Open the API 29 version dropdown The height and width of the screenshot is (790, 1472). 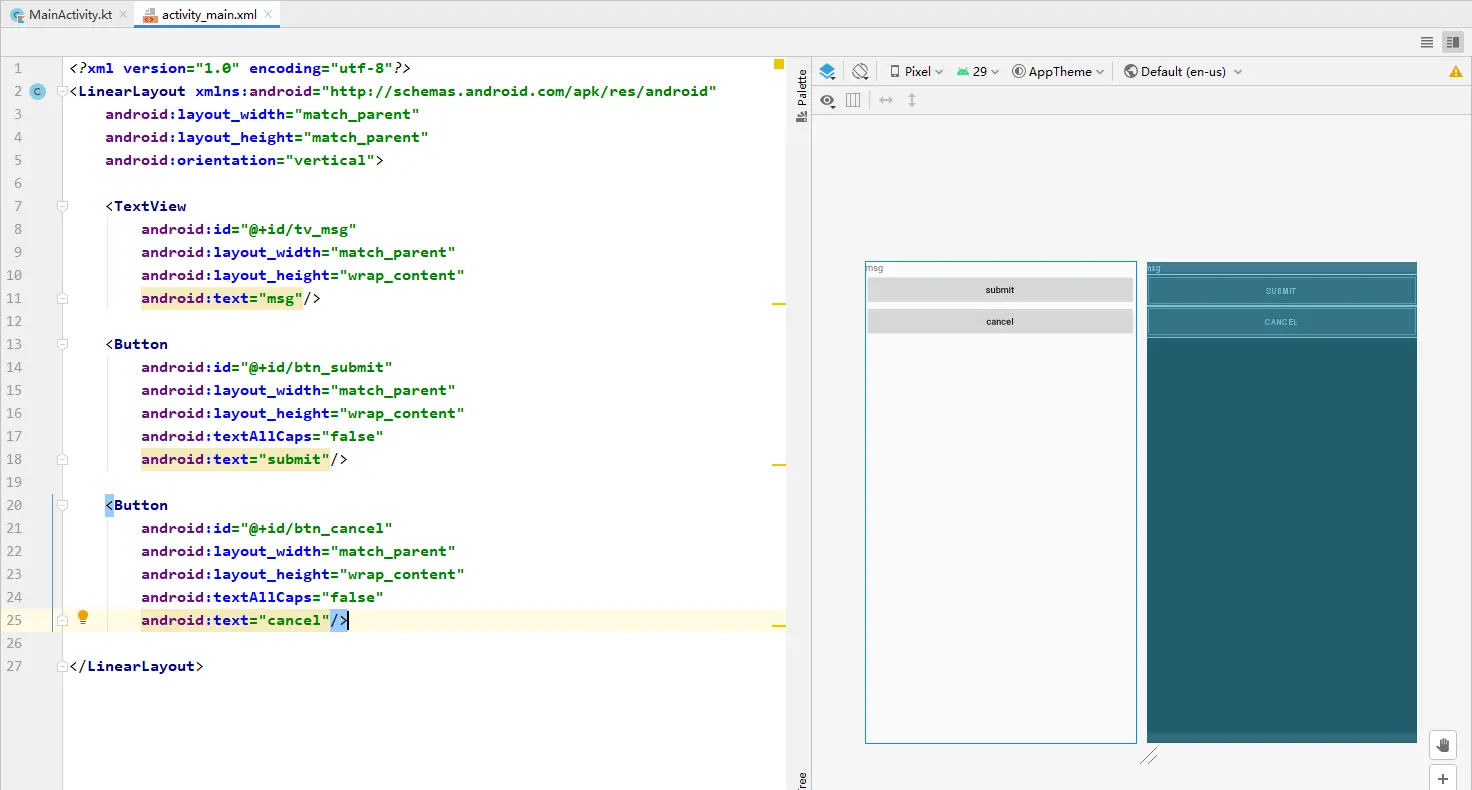pyautogui.click(x=977, y=71)
